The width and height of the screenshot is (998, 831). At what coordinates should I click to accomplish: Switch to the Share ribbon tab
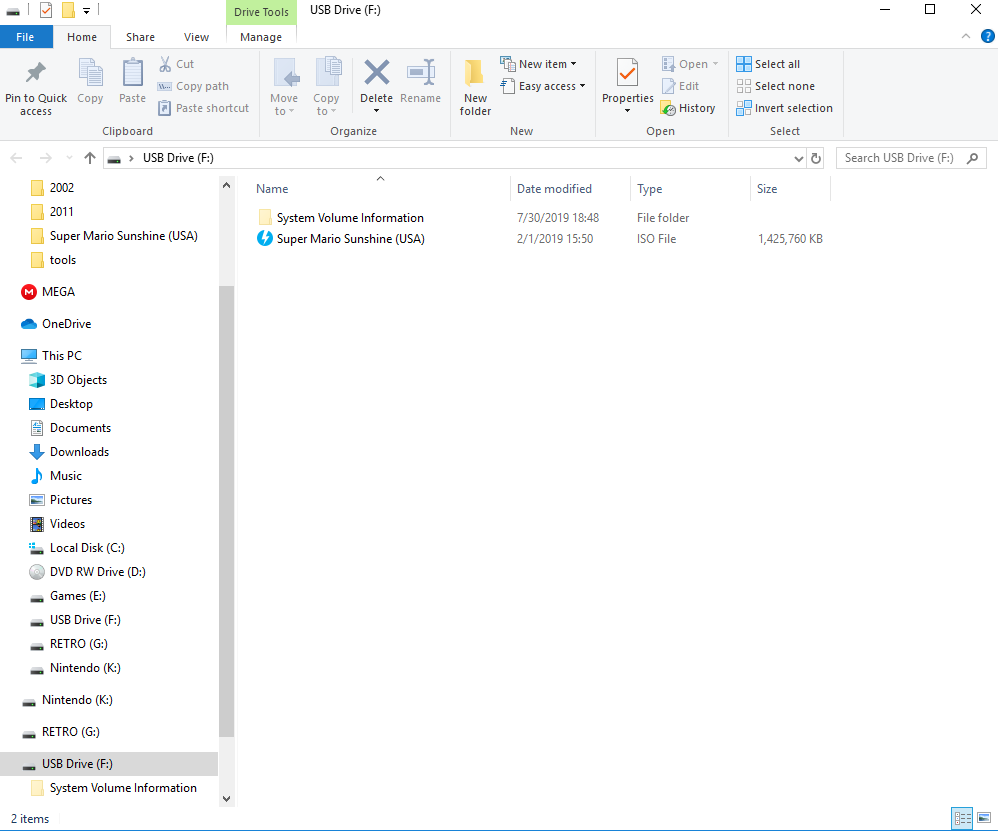(140, 37)
